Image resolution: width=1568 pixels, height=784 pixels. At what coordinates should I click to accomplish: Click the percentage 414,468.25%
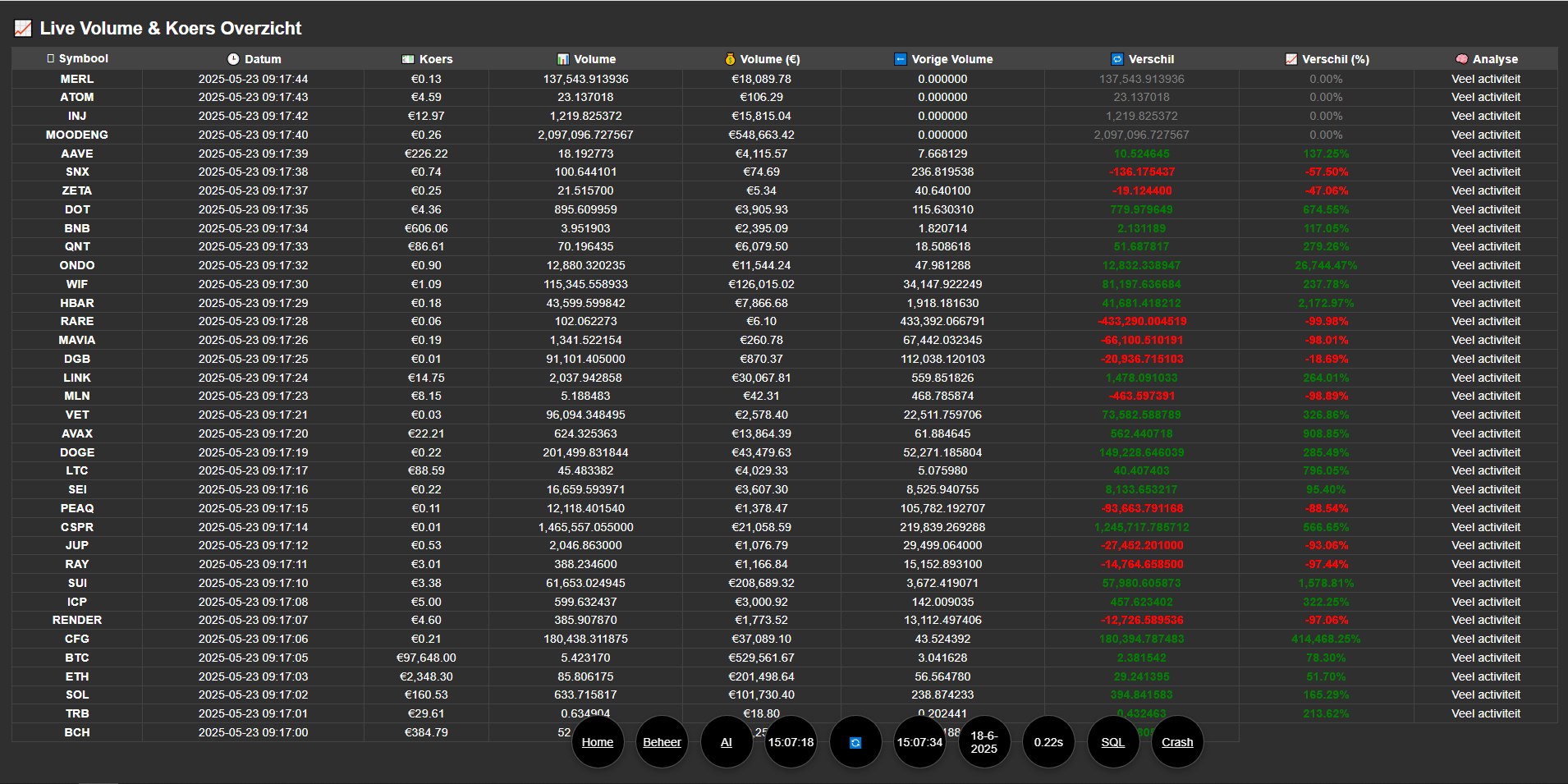[x=1326, y=639]
